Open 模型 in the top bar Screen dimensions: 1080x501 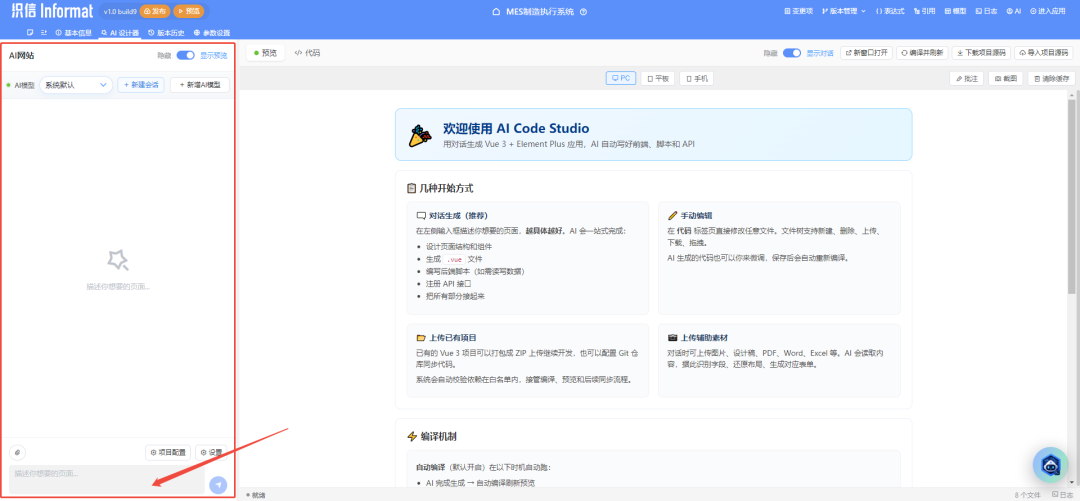(955, 11)
